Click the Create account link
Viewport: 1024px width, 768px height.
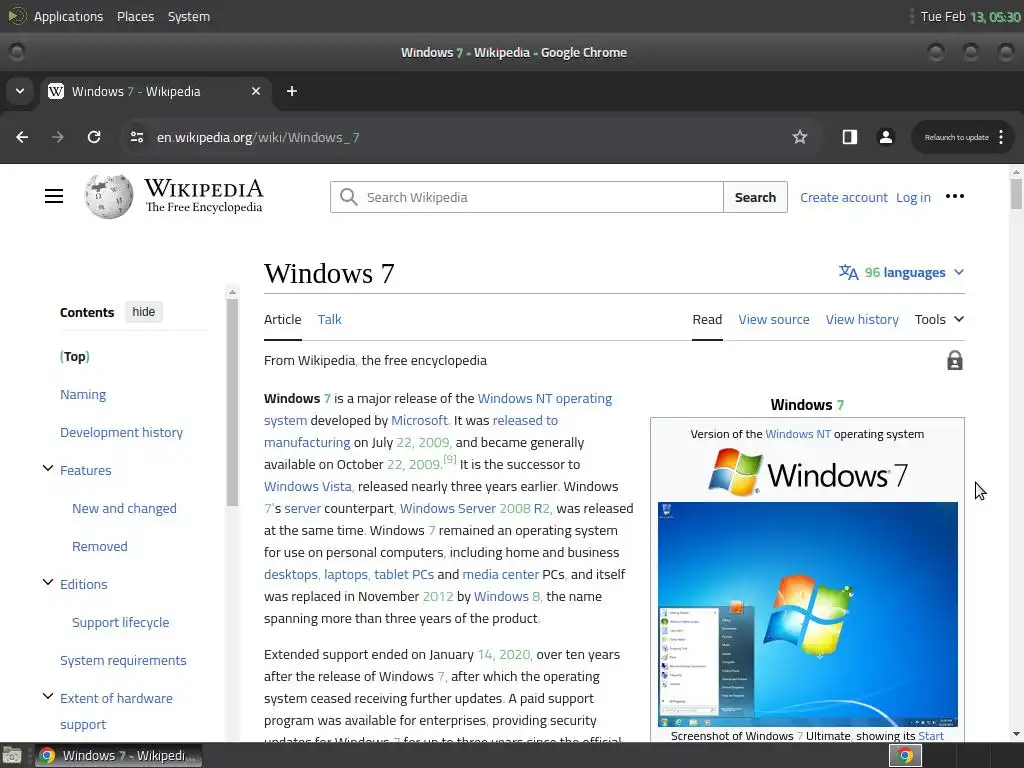click(843, 197)
